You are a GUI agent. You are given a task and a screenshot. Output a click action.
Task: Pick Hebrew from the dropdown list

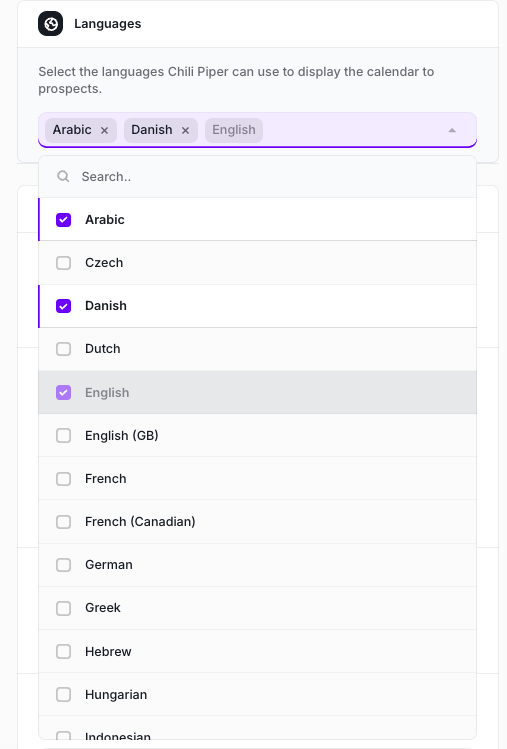point(258,652)
